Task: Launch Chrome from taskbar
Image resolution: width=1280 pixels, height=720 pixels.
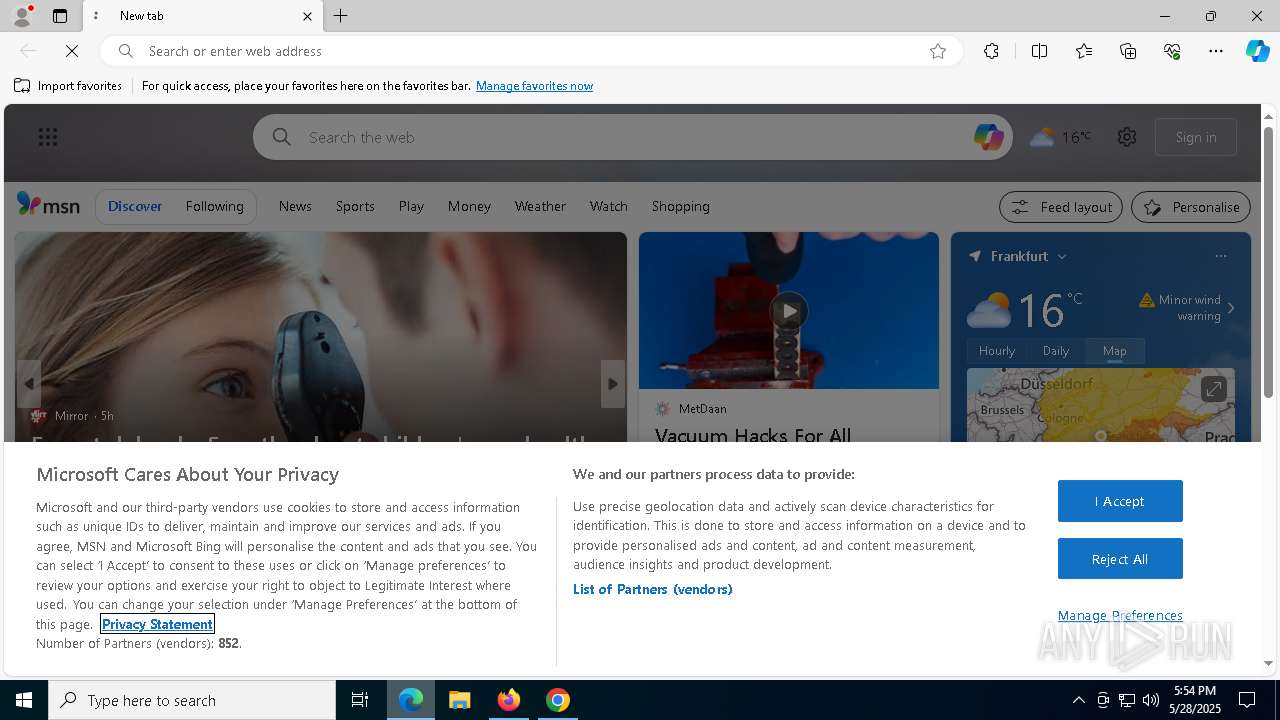Action: tap(558, 700)
